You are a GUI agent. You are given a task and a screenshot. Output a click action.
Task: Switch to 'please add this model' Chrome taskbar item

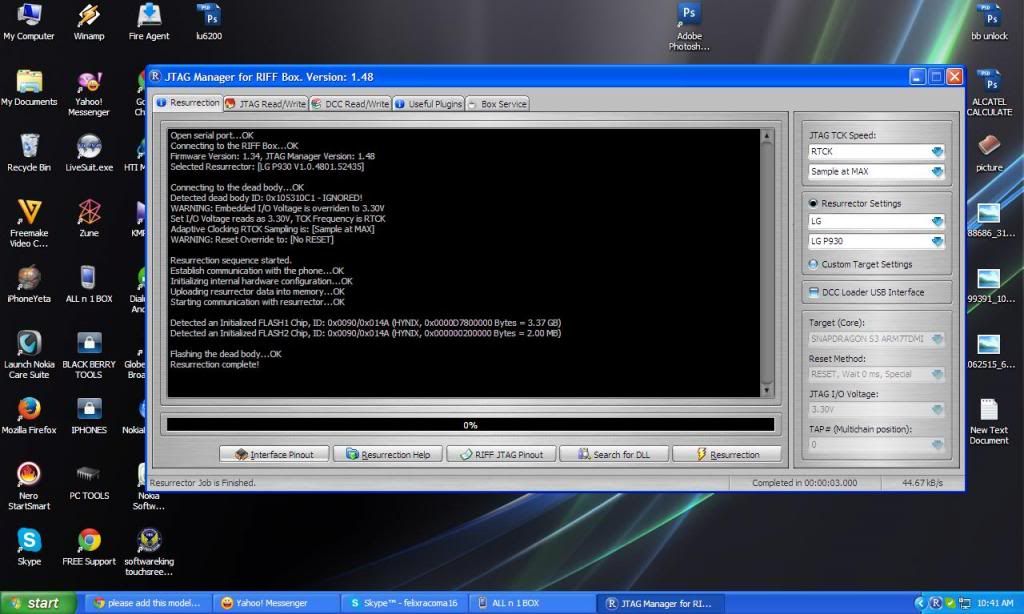pos(147,603)
